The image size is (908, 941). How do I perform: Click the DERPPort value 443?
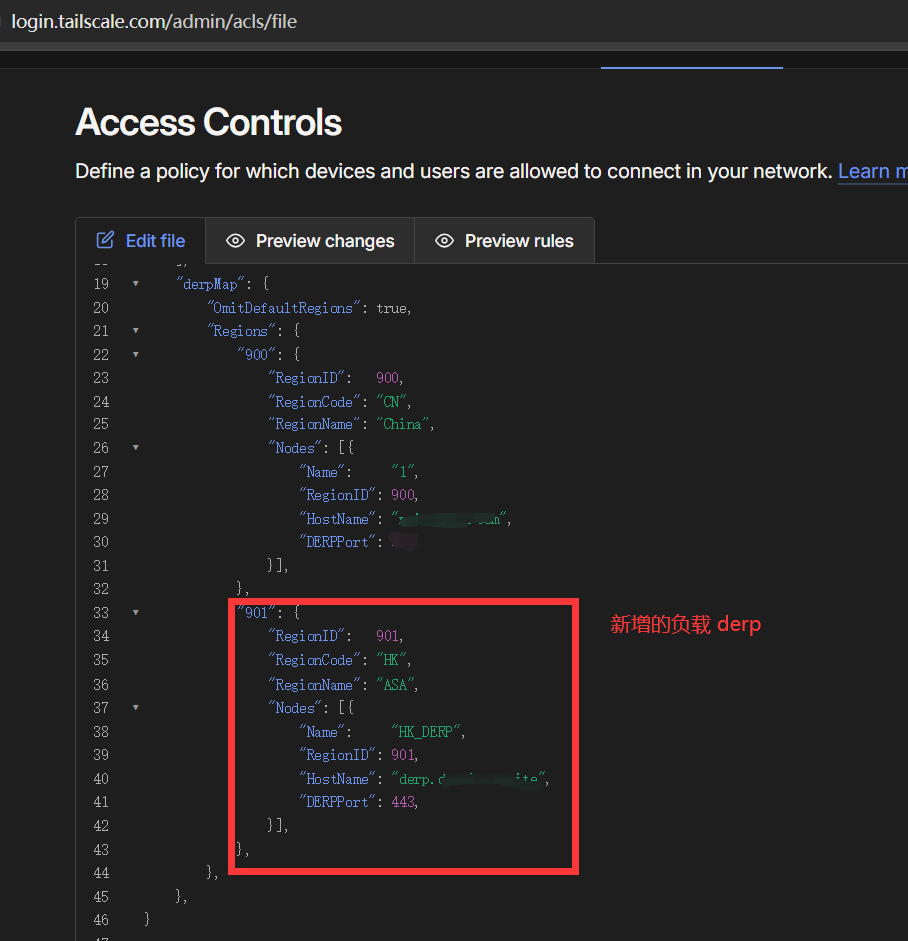[x=403, y=802]
